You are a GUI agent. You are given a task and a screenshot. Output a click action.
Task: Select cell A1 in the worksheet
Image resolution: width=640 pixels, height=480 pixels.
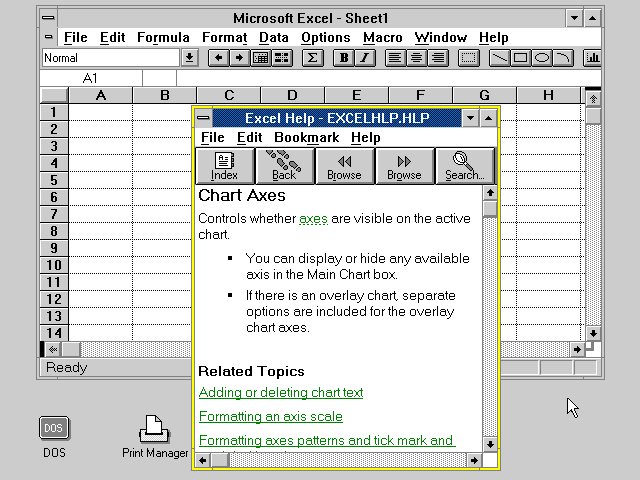[x=101, y=112]
